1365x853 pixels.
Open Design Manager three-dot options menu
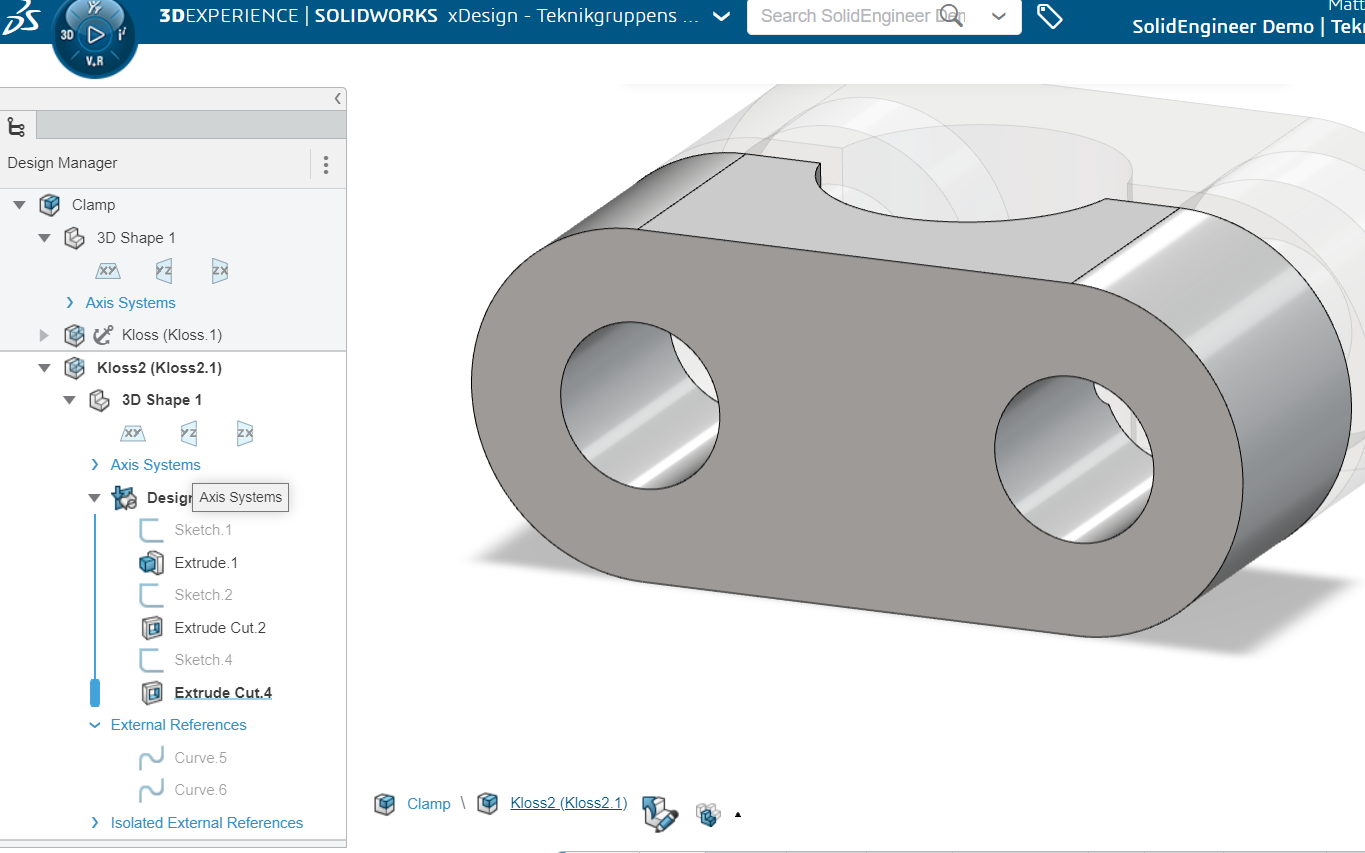pyautogui.click(x=326, y=164)
